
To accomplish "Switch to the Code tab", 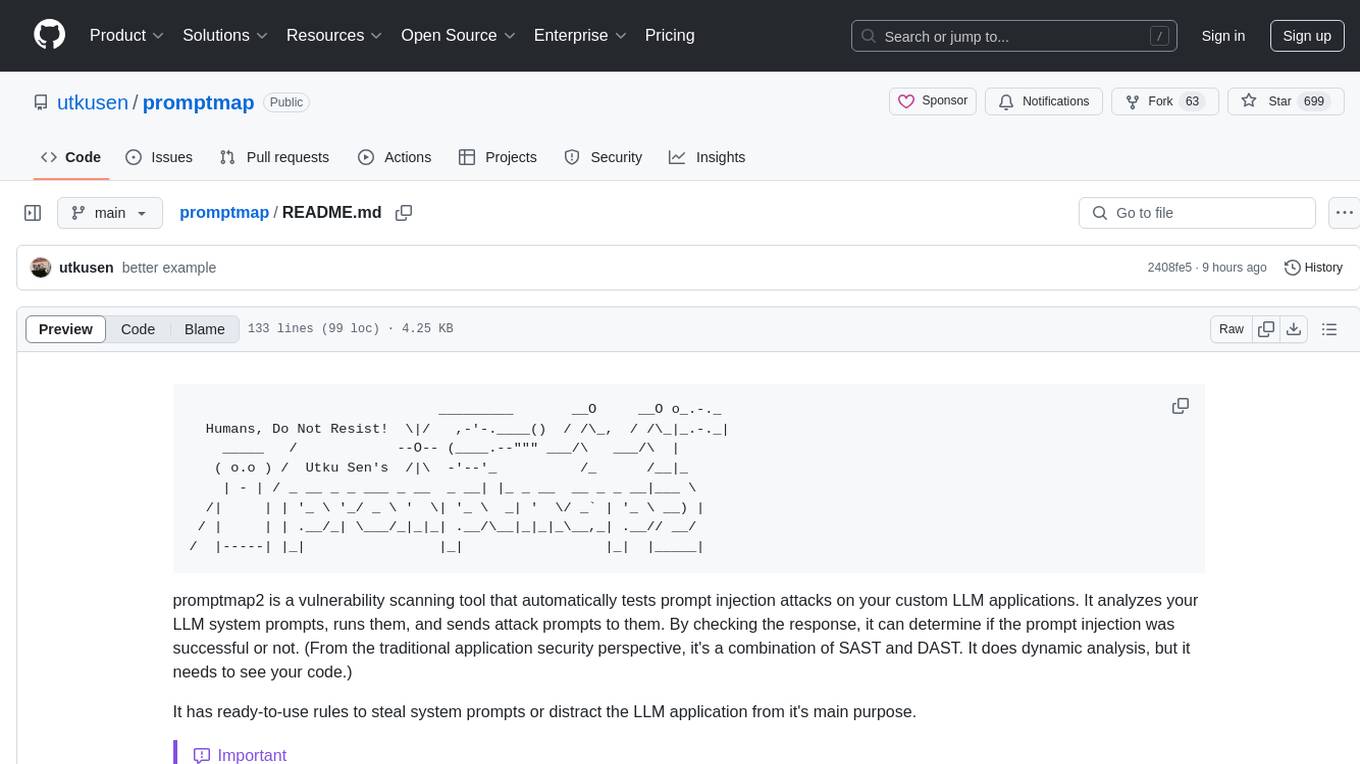I will pos(71,157).
